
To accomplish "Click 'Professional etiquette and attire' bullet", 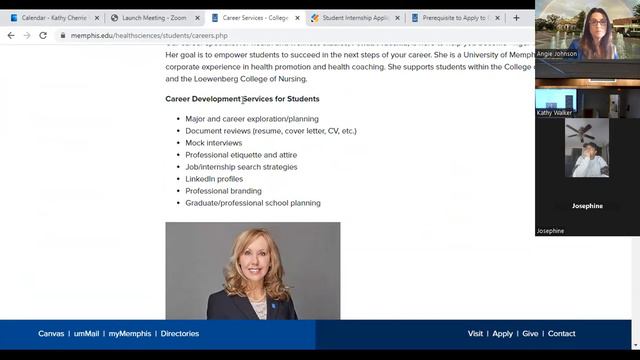I will pos(241,155).
